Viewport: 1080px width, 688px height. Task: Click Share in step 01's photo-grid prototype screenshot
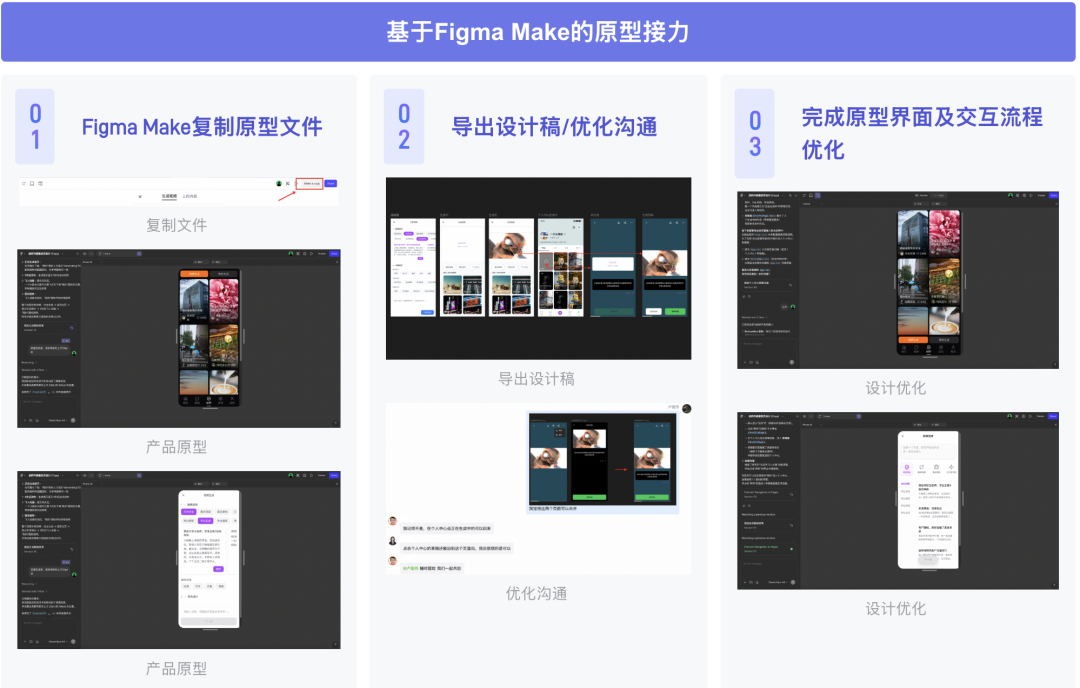pos(335,253)
